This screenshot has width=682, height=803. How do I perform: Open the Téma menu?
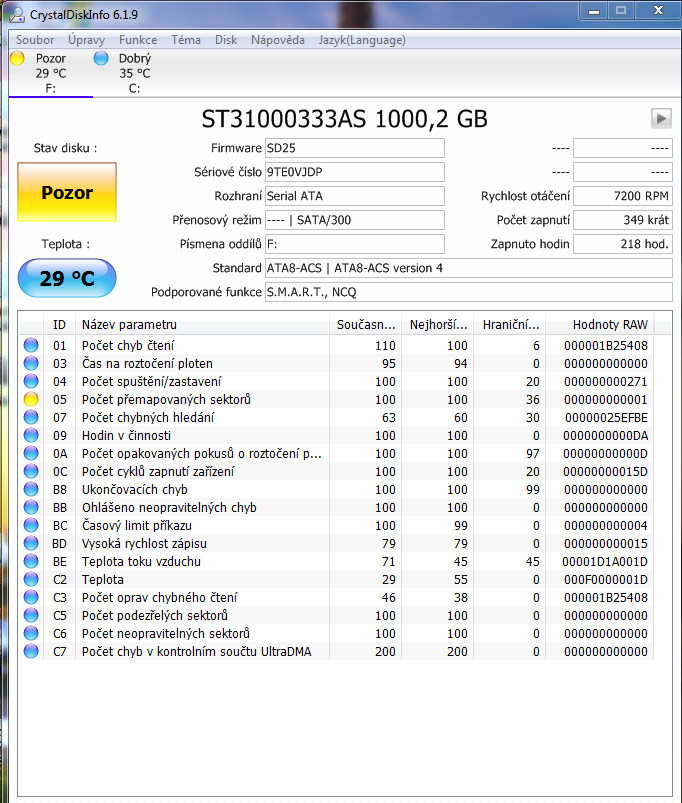185,40
